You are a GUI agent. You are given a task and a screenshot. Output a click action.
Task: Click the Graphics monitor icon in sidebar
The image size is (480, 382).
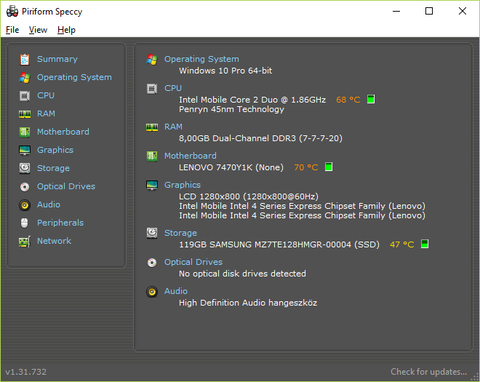pos(25,150)
